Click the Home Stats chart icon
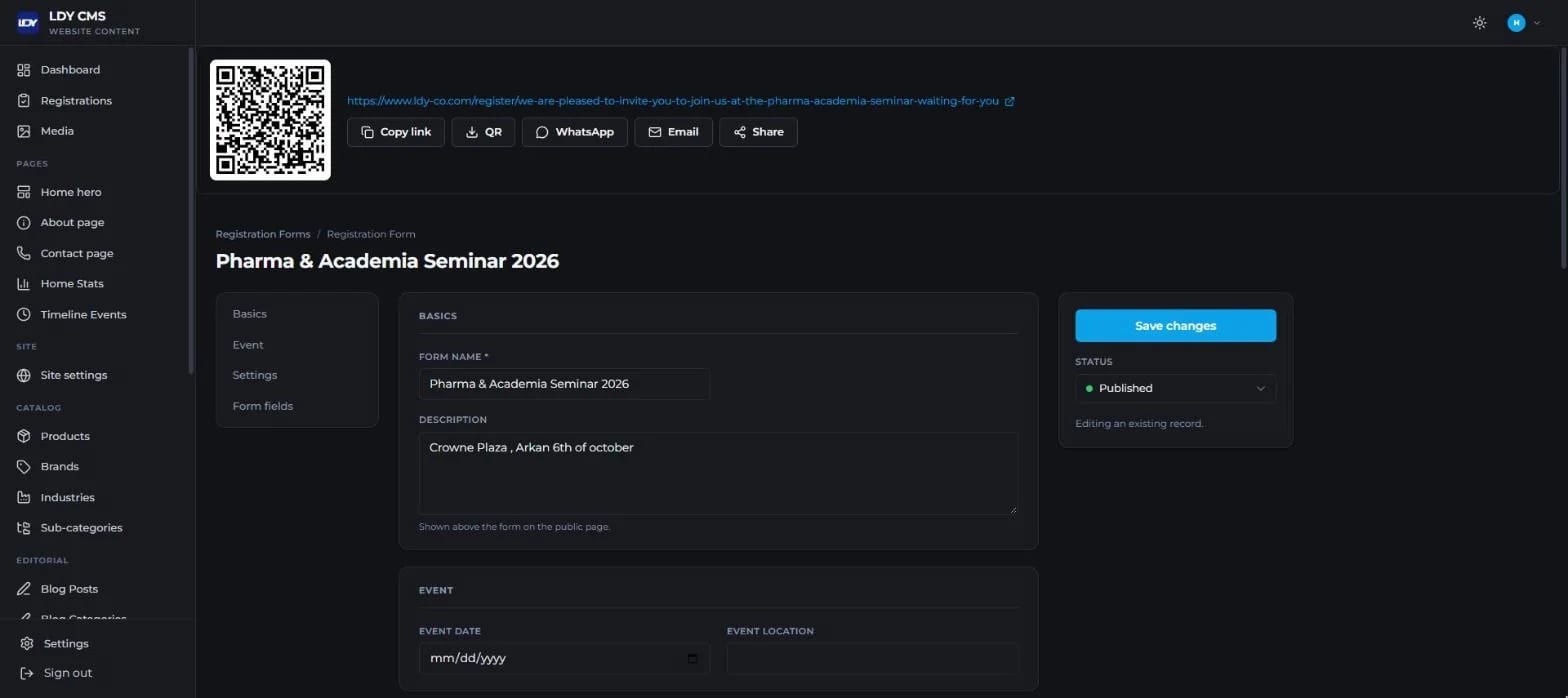 click(24, 284)
